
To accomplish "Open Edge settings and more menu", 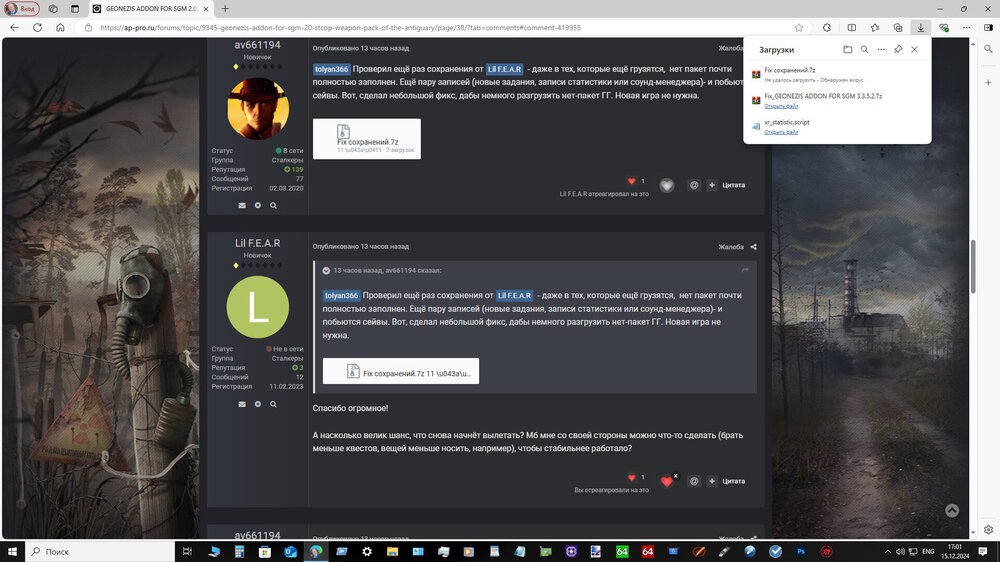I will [x=967, y=27].
